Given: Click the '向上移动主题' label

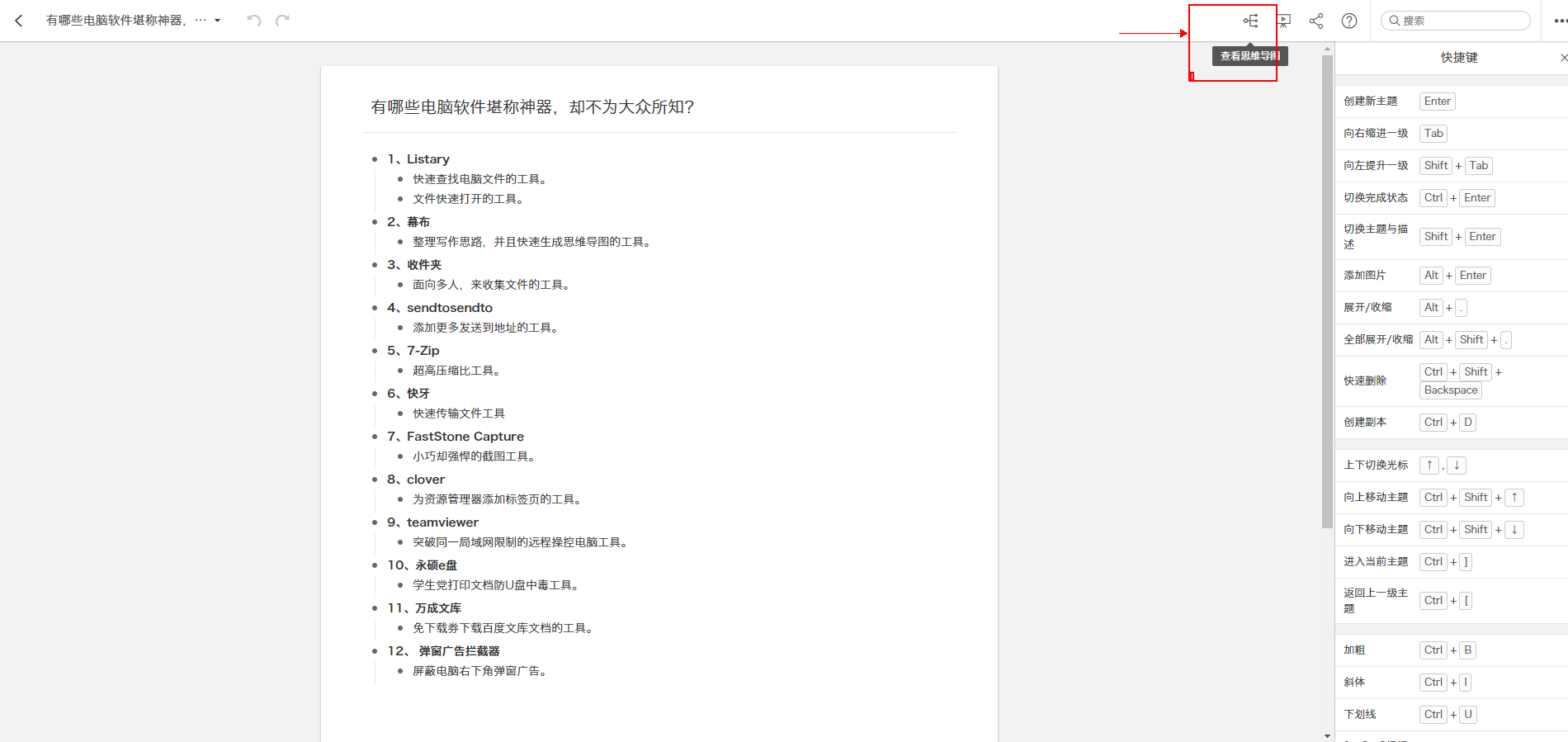Looking at the screenshot, I should click(1376, 498).
